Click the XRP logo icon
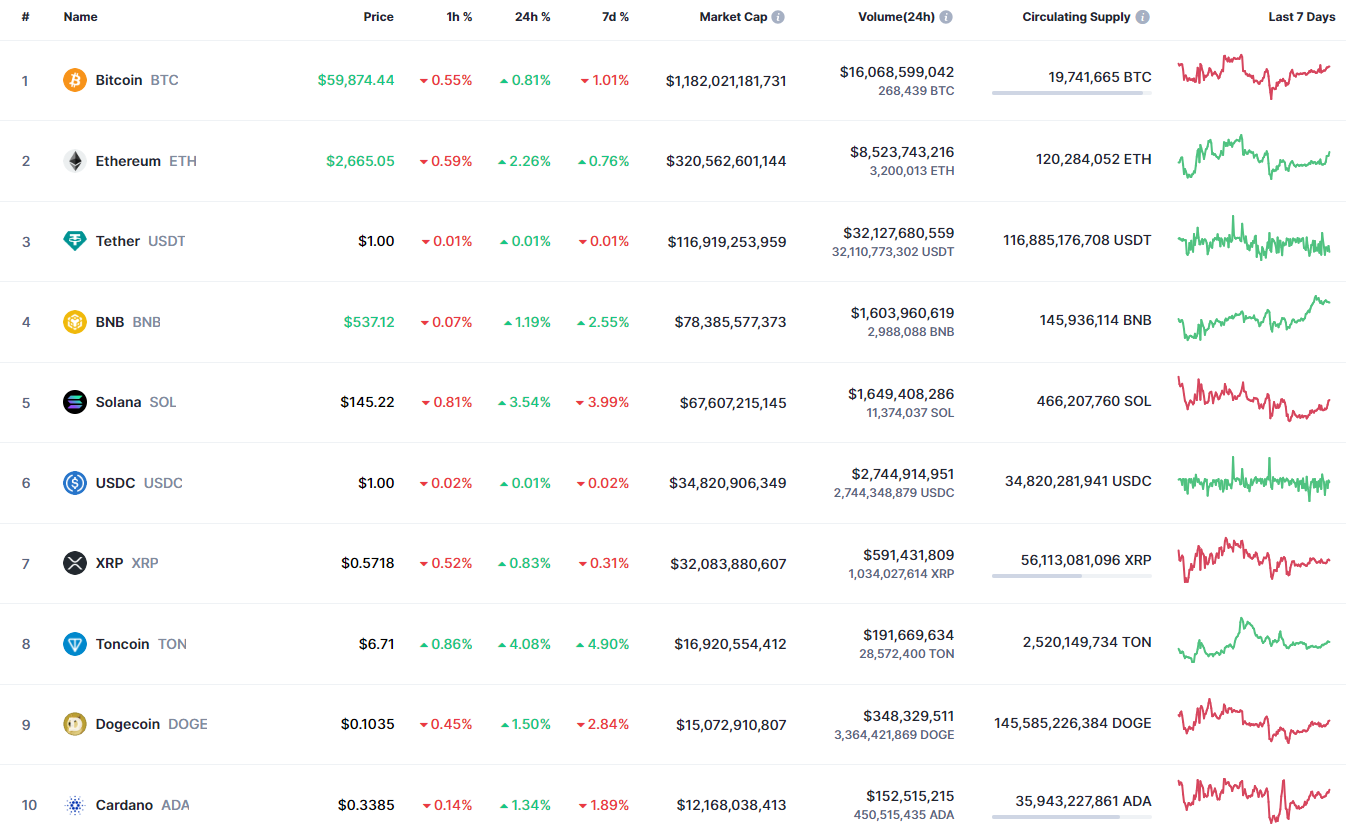Viewport: 1357px width, 832px height. pyautogui.click(x=75, y=563)
